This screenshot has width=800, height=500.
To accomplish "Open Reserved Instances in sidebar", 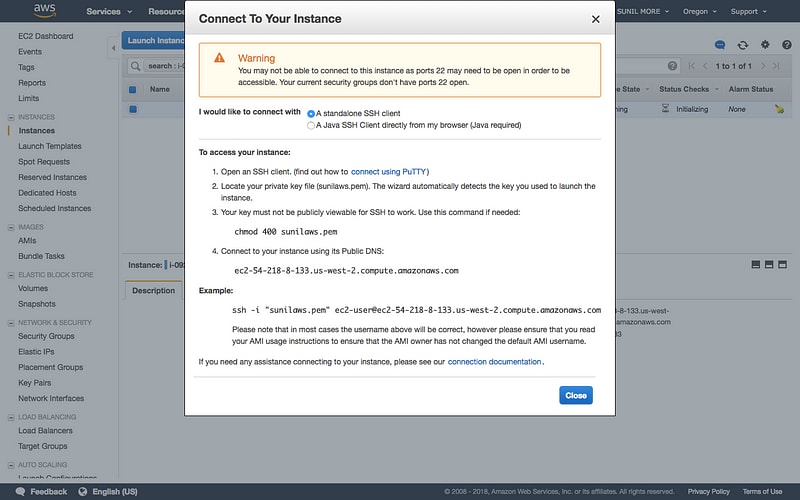I will coord(52,177).
